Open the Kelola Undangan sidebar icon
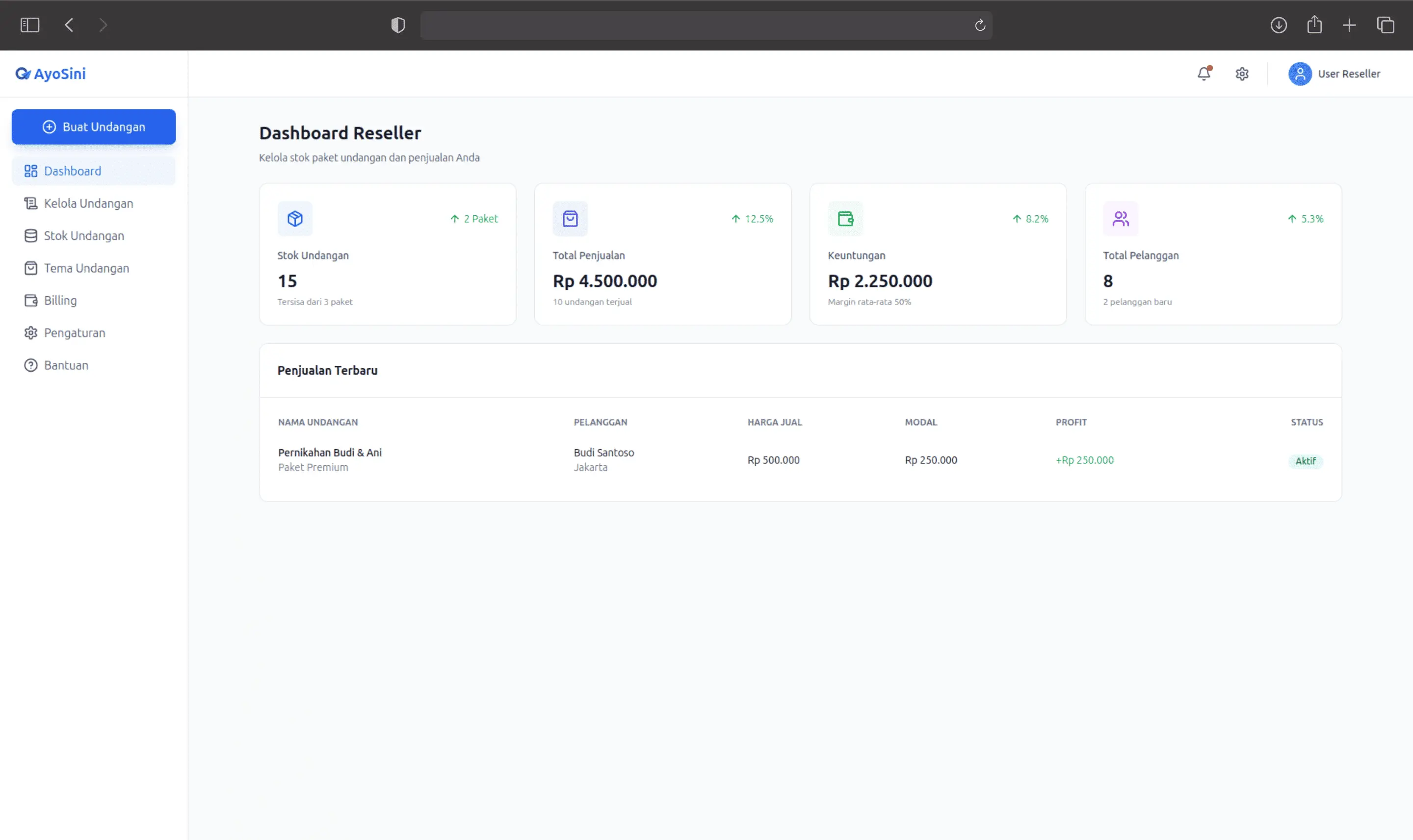This screenshot has height=840, width=1413. [31, 203]
